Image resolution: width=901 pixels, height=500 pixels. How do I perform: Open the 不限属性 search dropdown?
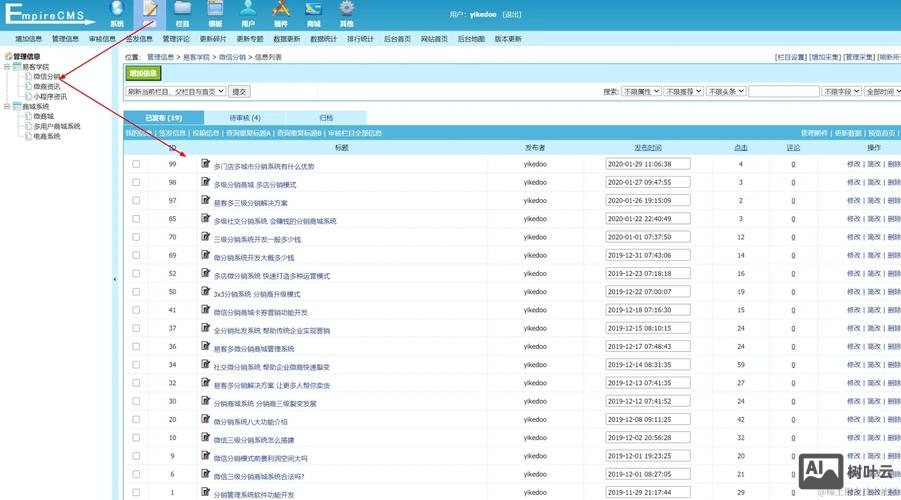[641, 91]
